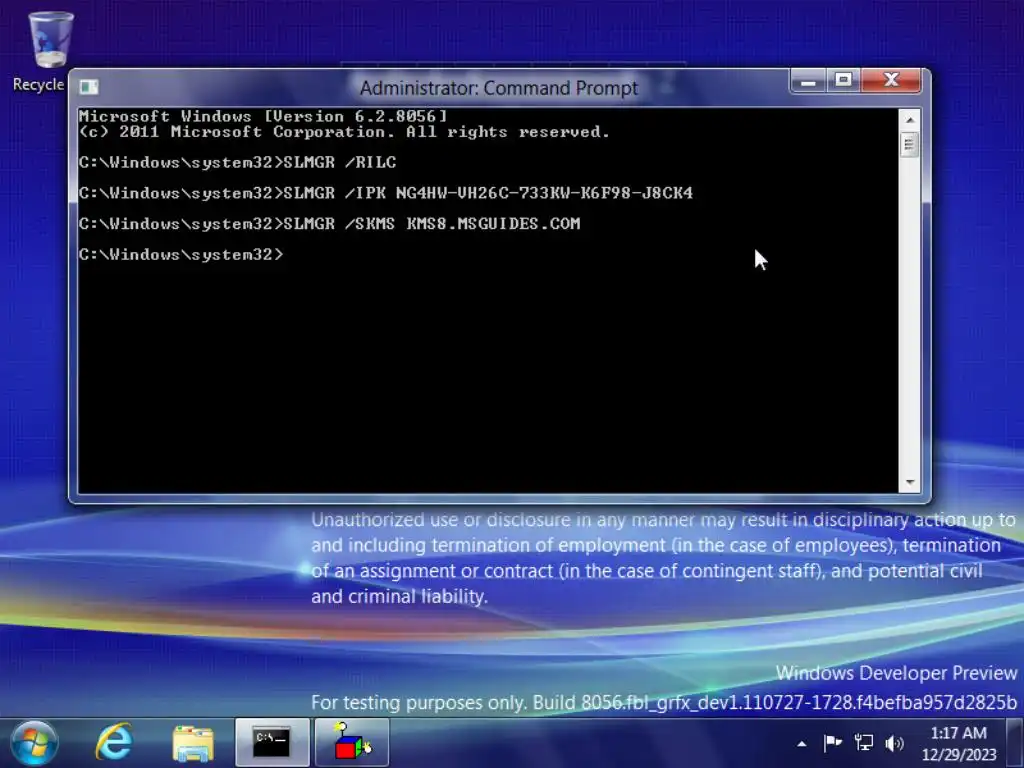Open the Start menu orb
This screenshot has height=768, width=1024.
click(34, 743)
